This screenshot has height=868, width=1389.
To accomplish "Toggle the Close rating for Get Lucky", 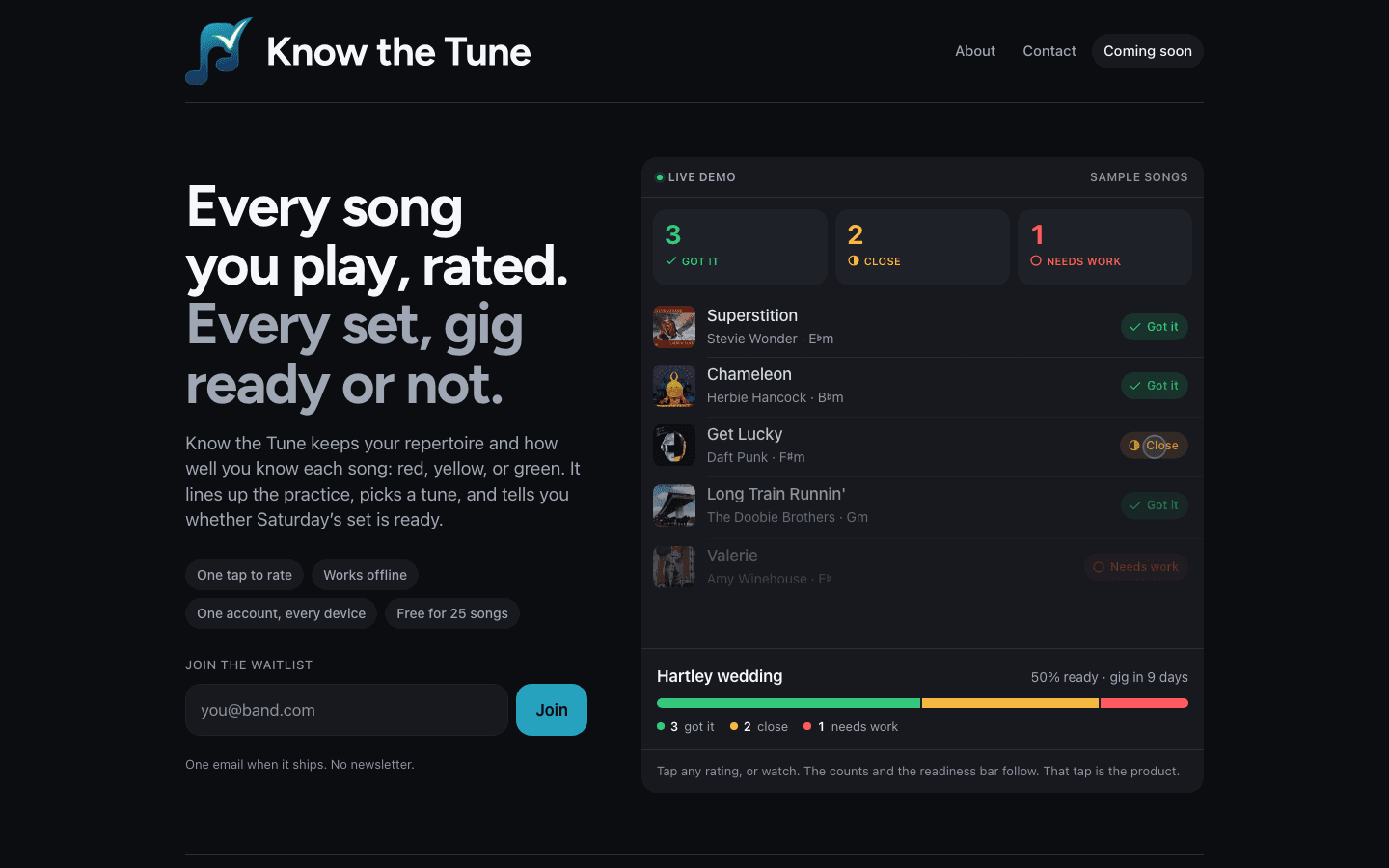I will pyautogui.click(x=1154, y=446).
